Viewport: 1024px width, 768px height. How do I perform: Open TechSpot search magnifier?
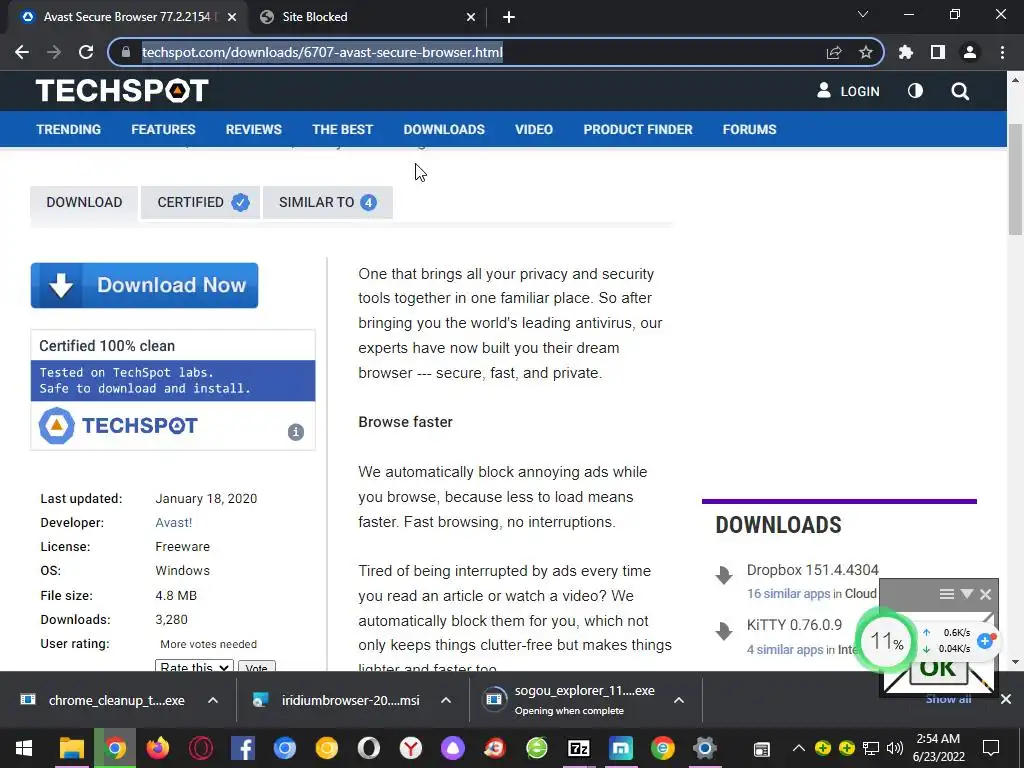[960, 91]
